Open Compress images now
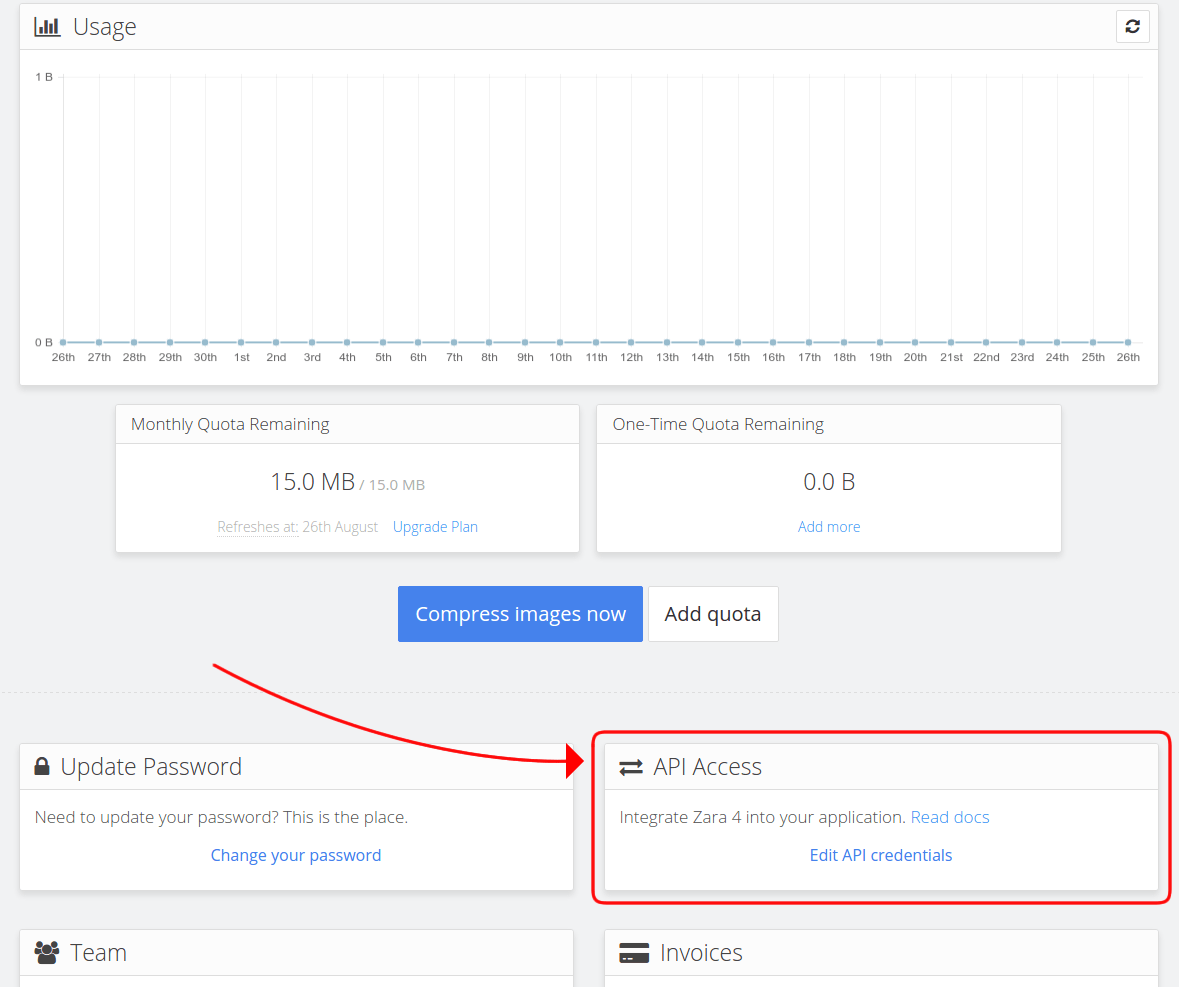The image size is (1179, 987). pyautogui.click(x=520, y=614)
